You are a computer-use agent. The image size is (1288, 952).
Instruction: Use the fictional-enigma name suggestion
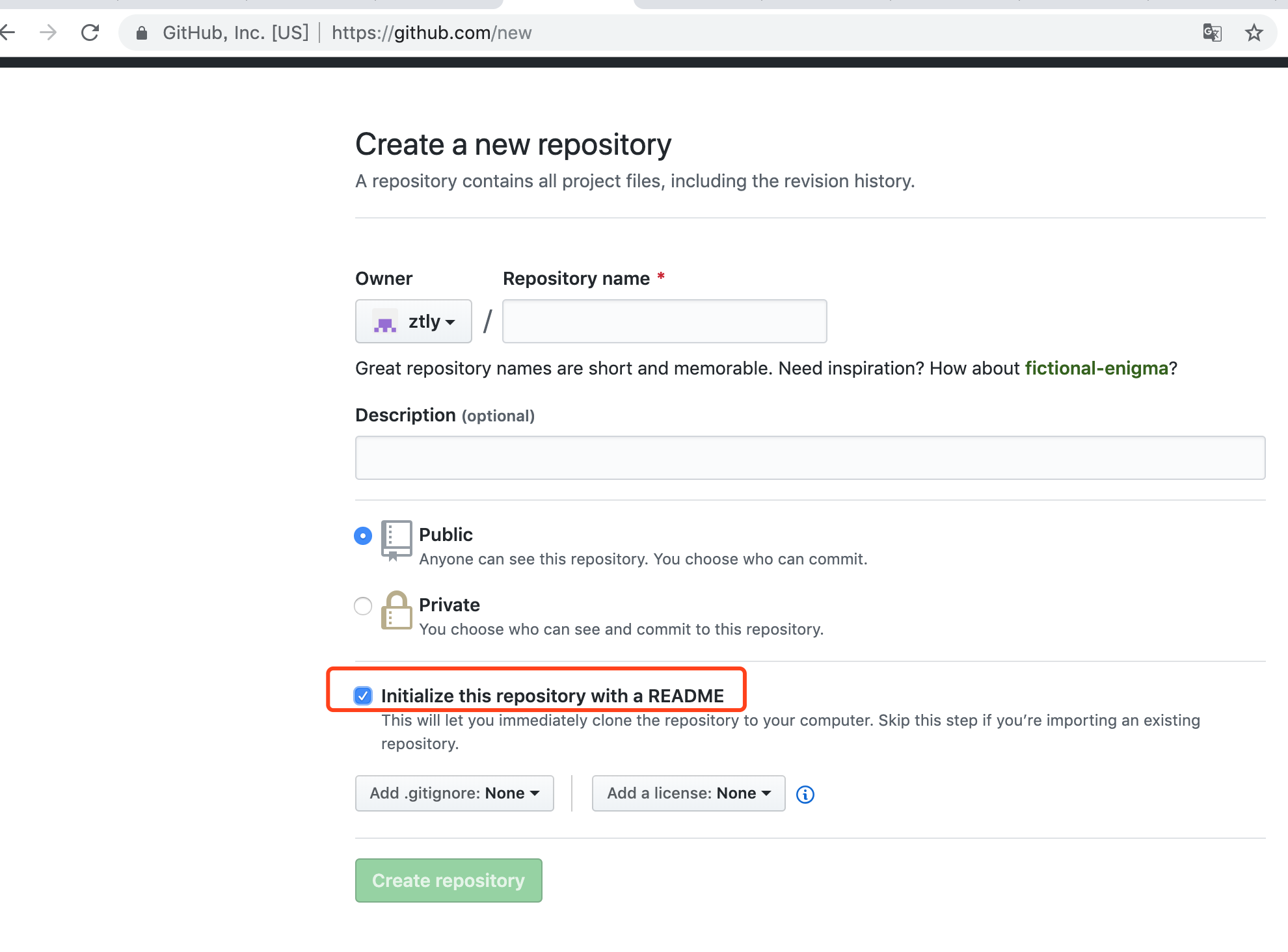tap(1097, 368)
